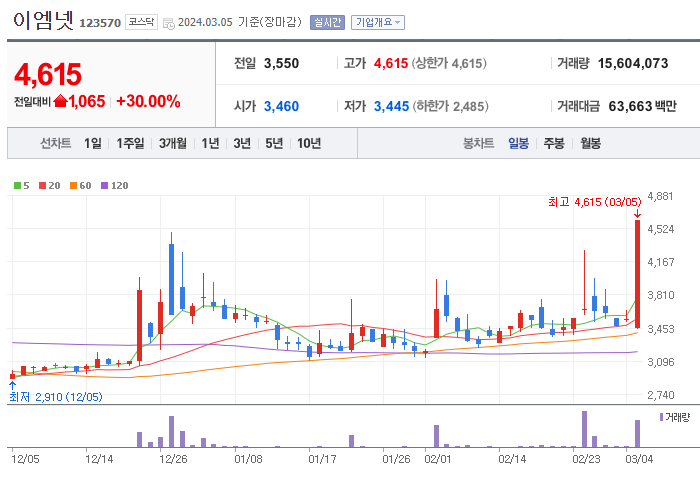The width and height of the screenshot is (700, 479).
Task: Click the opening price 3,460
Action: 281,106
